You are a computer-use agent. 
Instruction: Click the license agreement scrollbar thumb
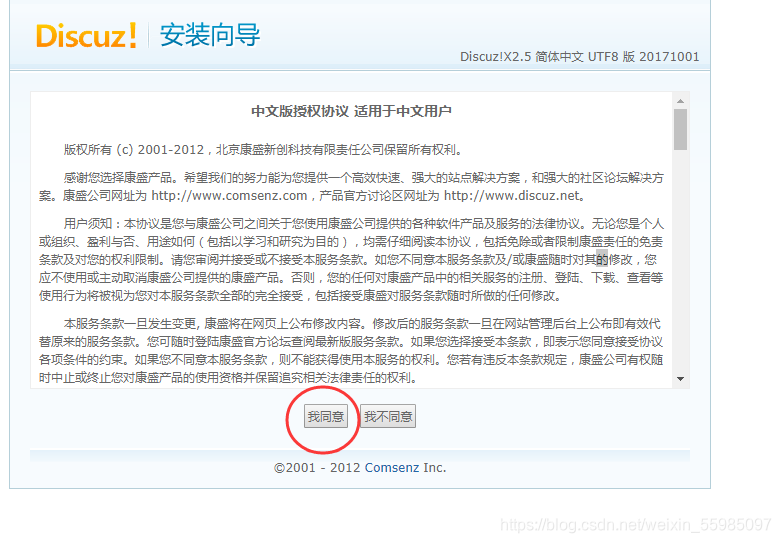pos(680,130)
